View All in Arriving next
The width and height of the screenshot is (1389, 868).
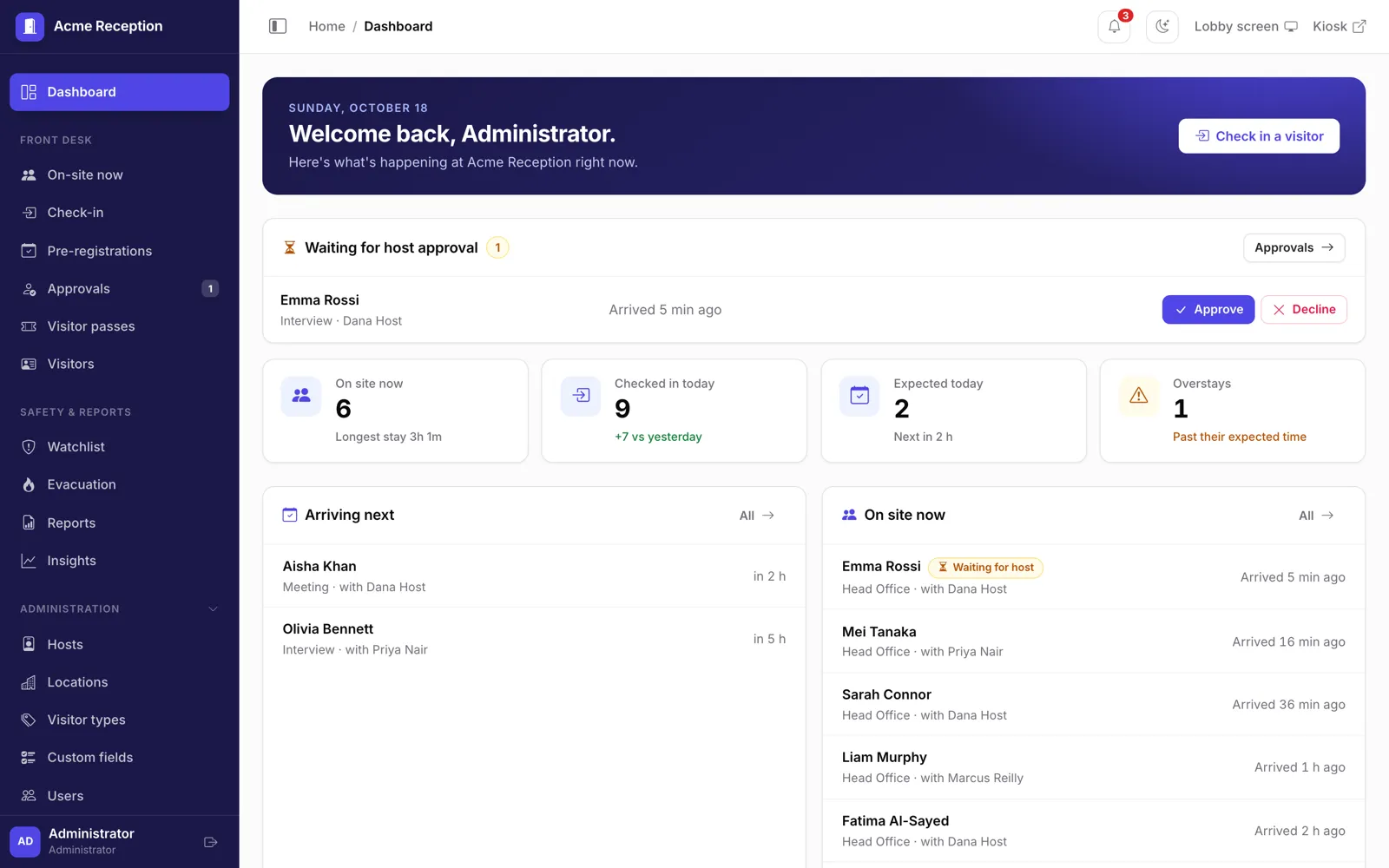757,516
